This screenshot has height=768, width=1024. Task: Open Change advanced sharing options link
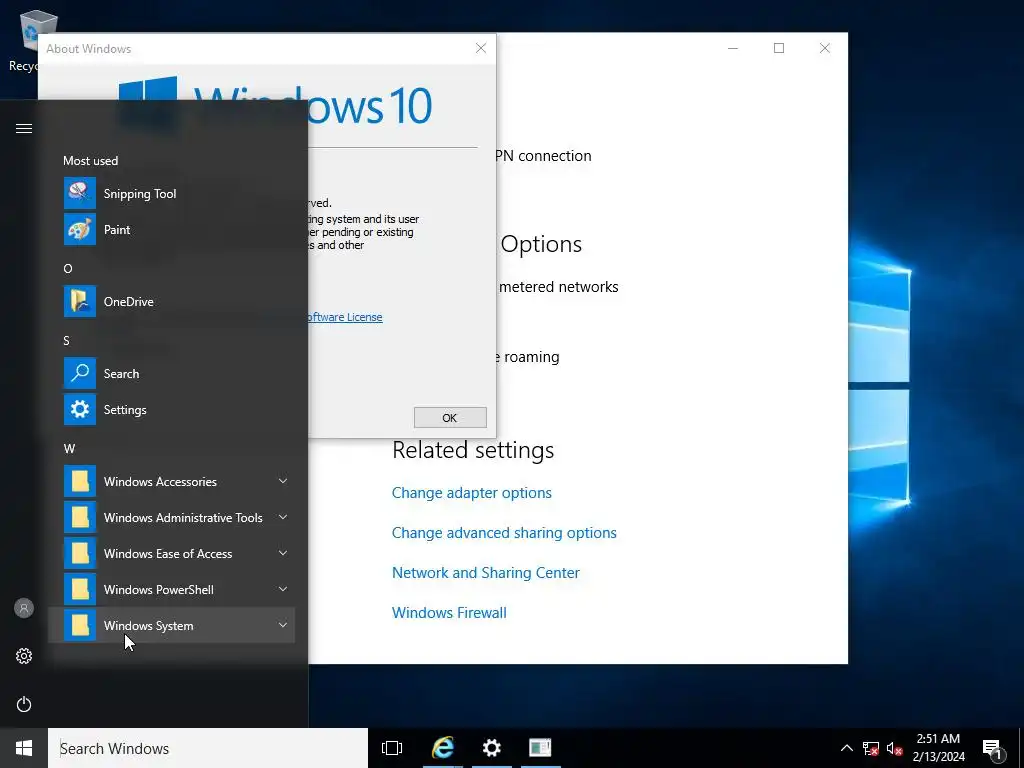tap(504, 533)
